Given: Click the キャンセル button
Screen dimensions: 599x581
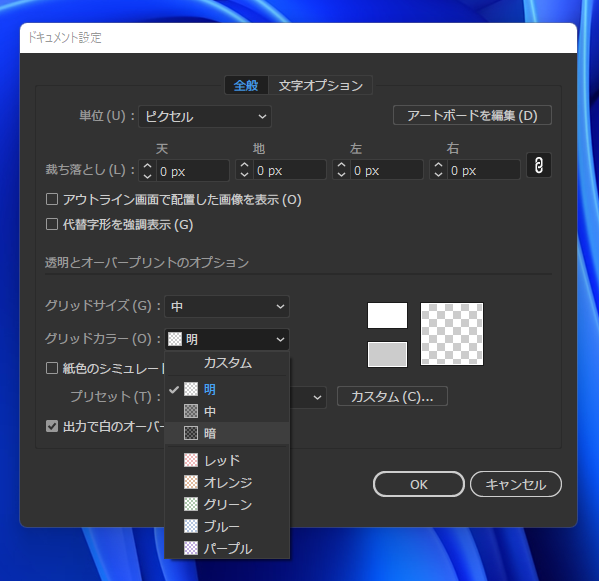Looking at the screenshot, I should (x=516, y=484).
